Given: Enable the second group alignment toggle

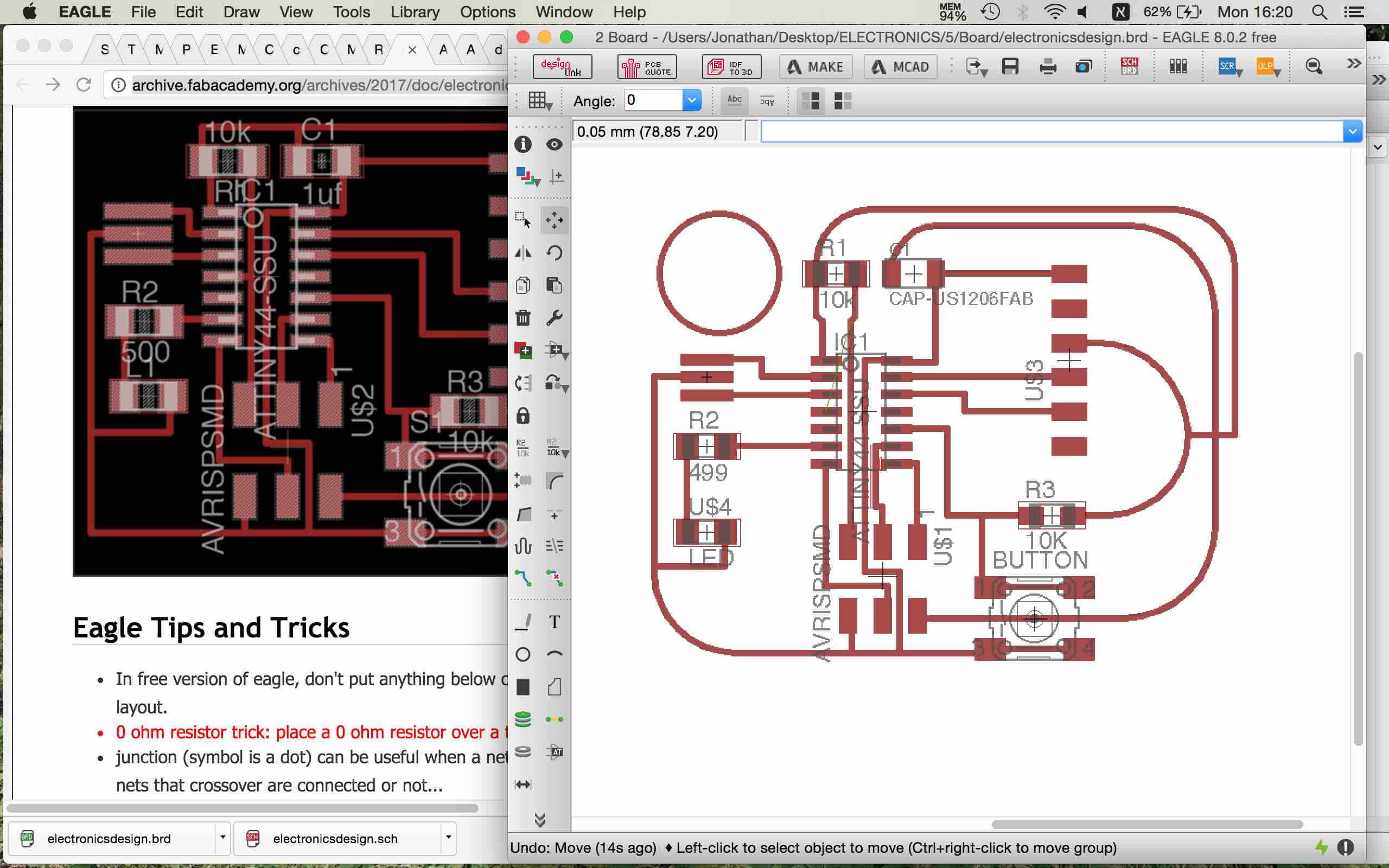Looking at the screenshot, I should (x=843, y=101).
